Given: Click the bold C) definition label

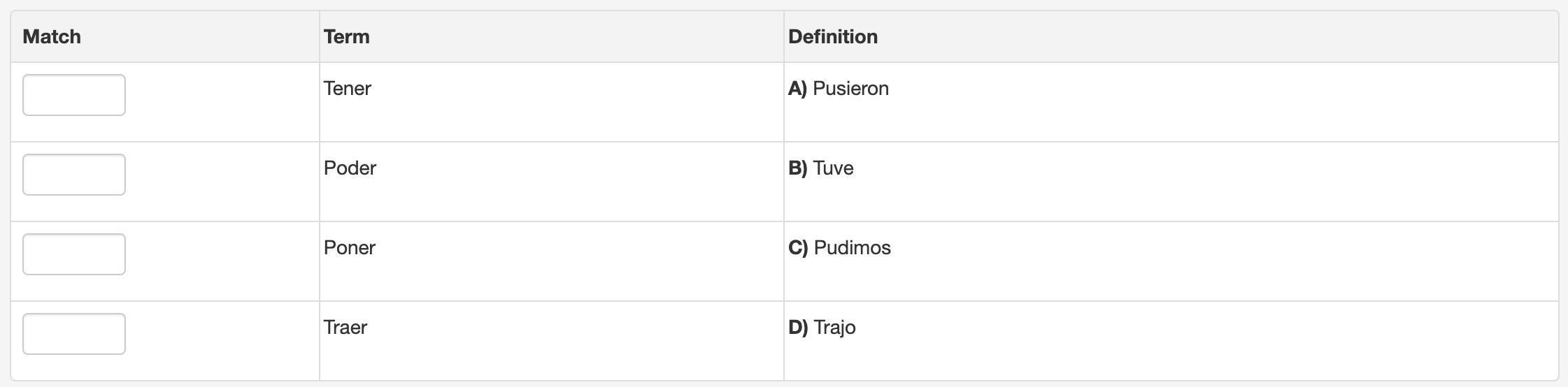Looking at the screenshot, I should pyautogui.click(x=798, y=248).
